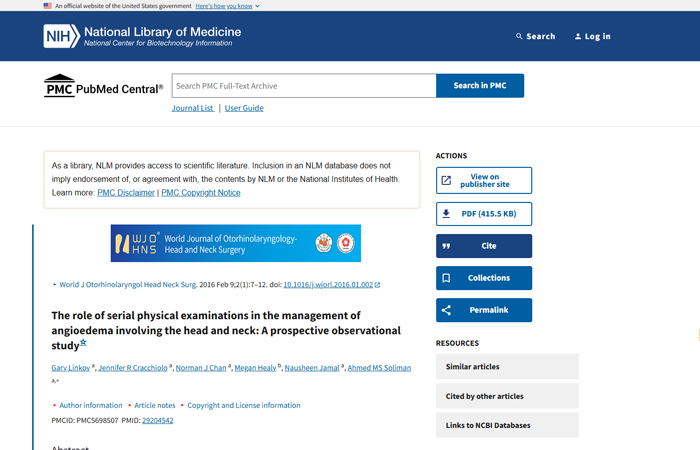Open the Journal List link
The height and width of the screenshot is (450, 700).
coord(193,108)
